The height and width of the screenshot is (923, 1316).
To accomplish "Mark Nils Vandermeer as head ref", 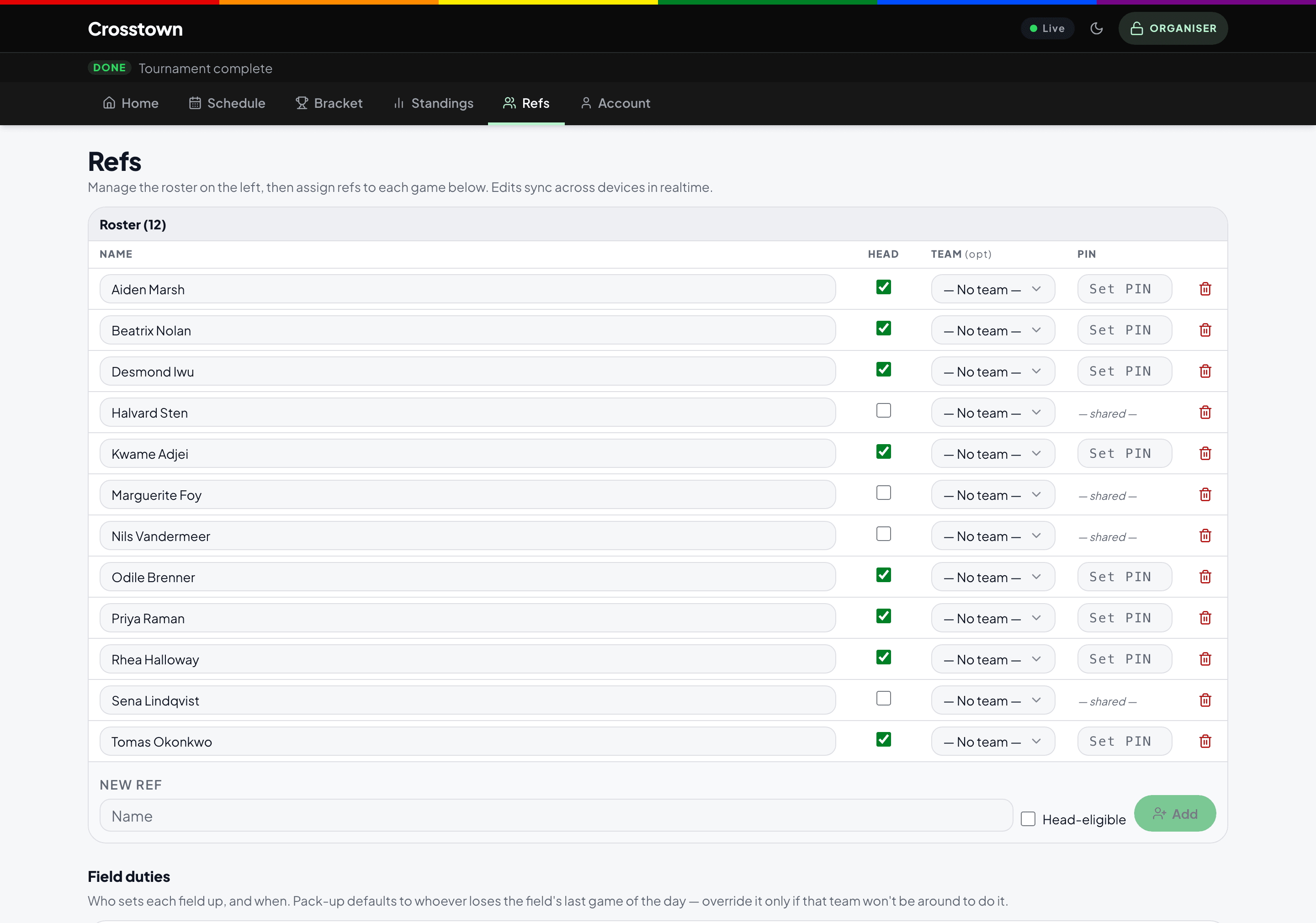I will pyautogui.click(x=883, y=534).
